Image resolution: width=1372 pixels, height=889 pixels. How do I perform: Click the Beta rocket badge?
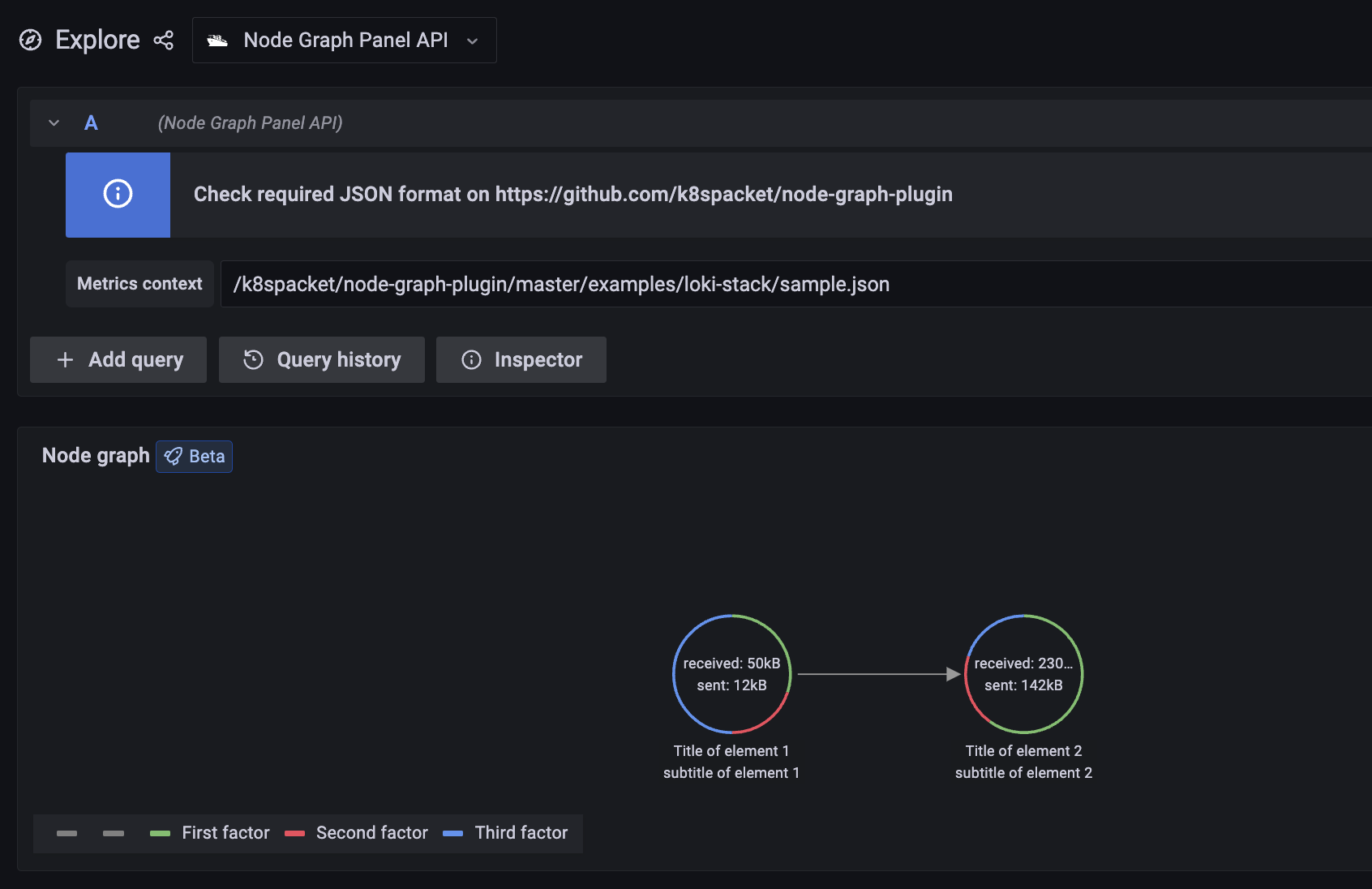pos(195,457)
